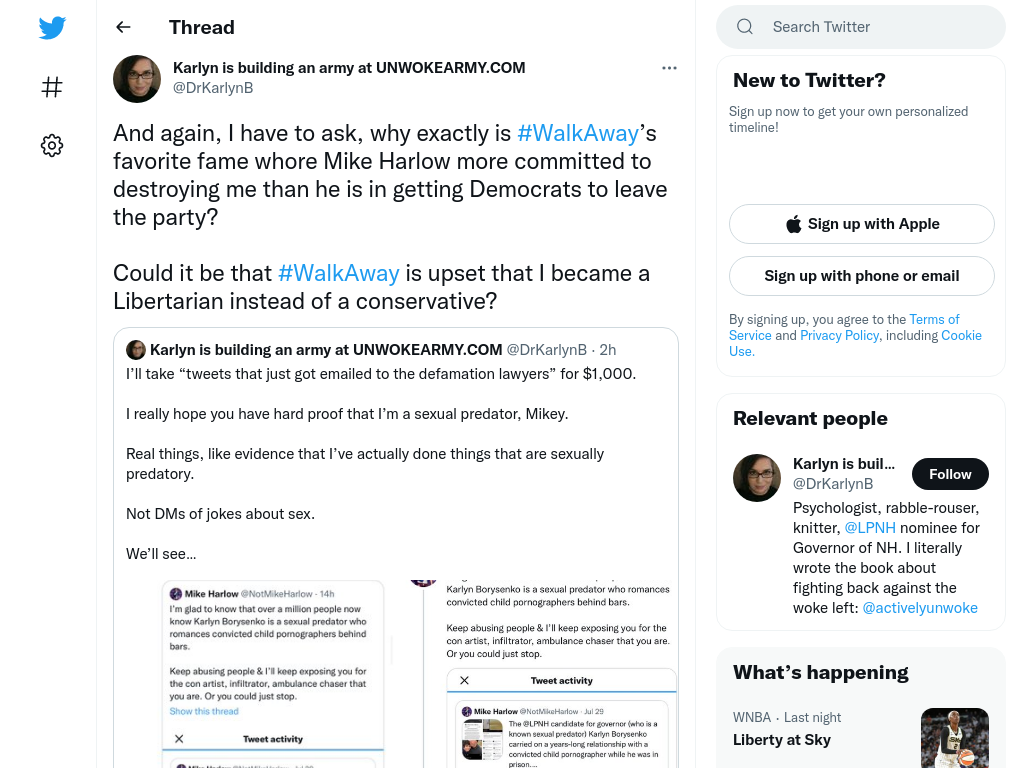Open the Settings gear icon
This screenshot has height=768, width=1024.
(x=52, y=145)
